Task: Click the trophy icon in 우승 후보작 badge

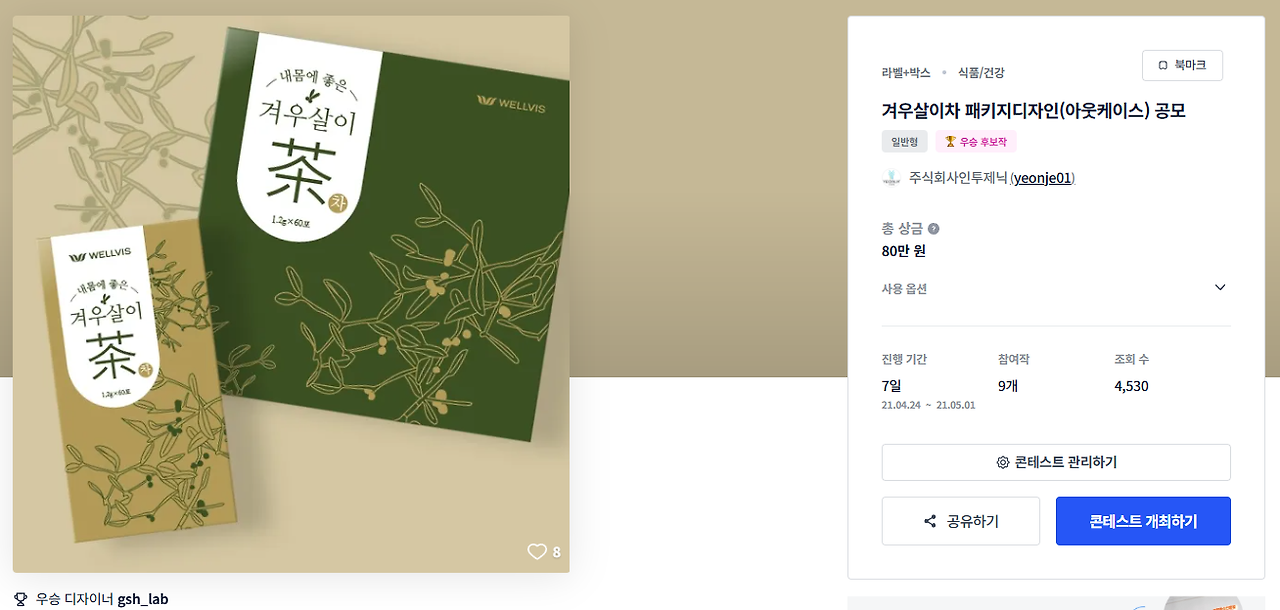Action: point(950,141)
